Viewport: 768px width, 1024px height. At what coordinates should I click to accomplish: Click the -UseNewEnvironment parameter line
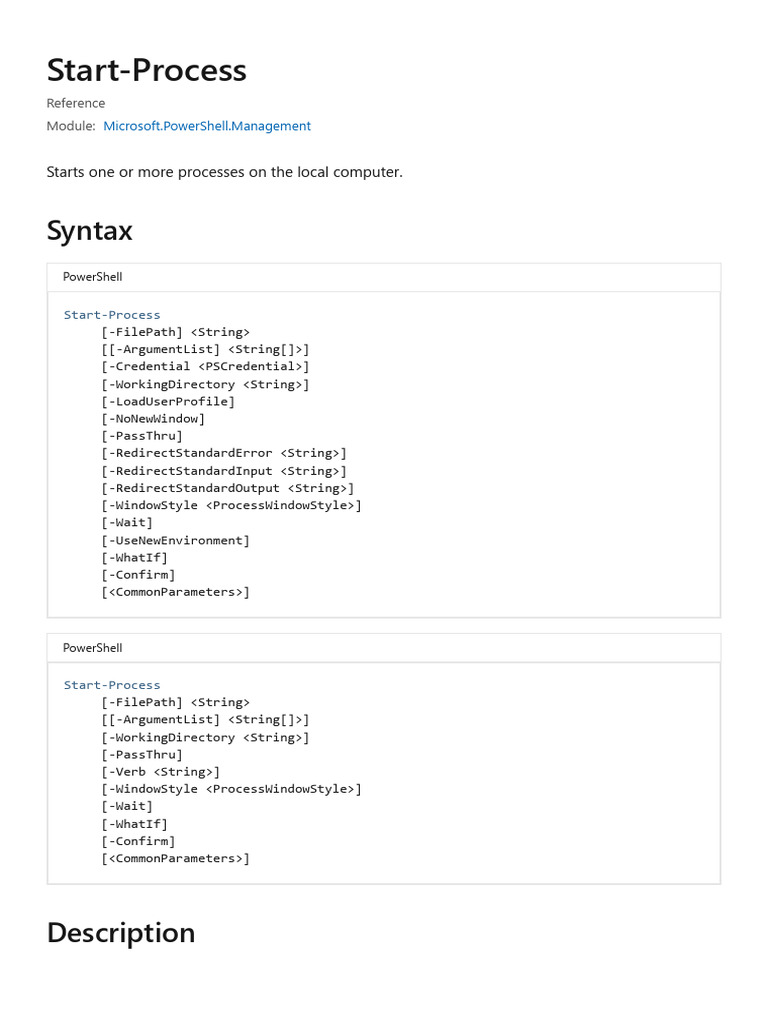[175, 540]
